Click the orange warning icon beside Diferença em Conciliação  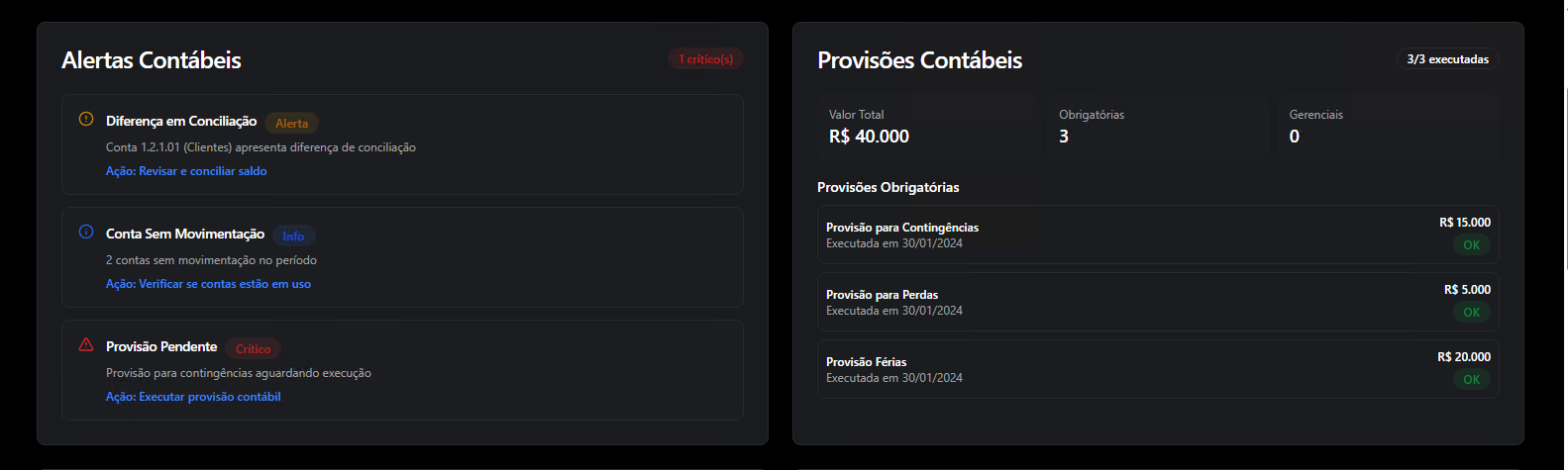click(86, 120)
